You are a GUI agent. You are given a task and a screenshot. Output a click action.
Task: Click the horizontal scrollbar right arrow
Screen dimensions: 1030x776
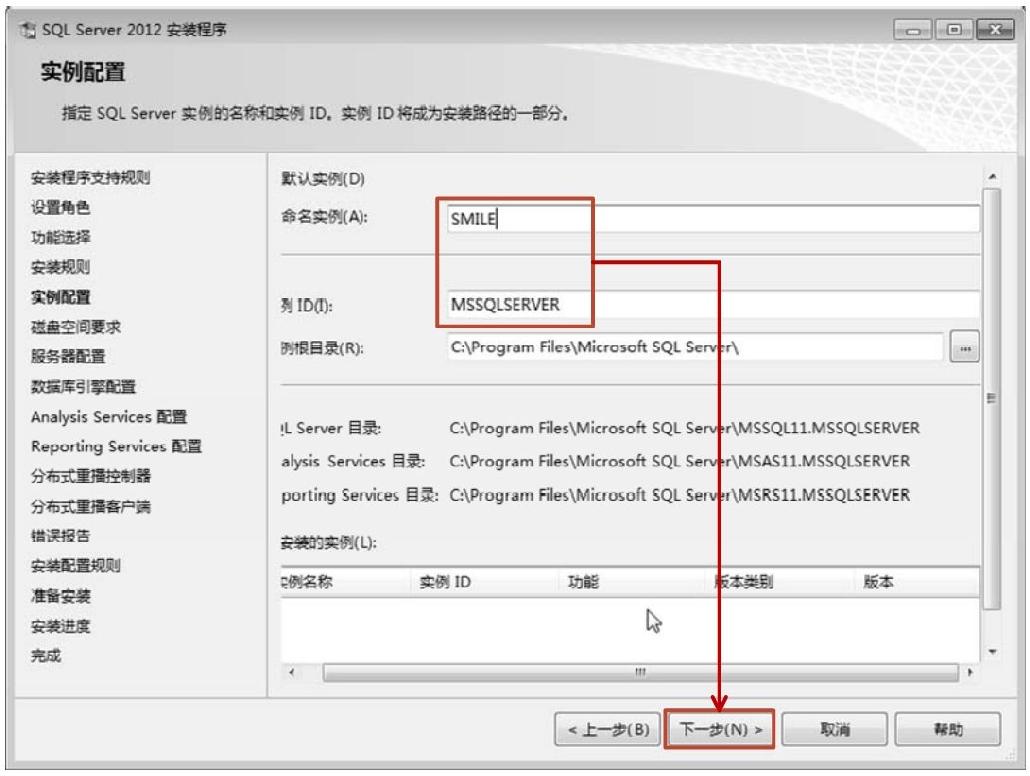(x=970, y=672)
